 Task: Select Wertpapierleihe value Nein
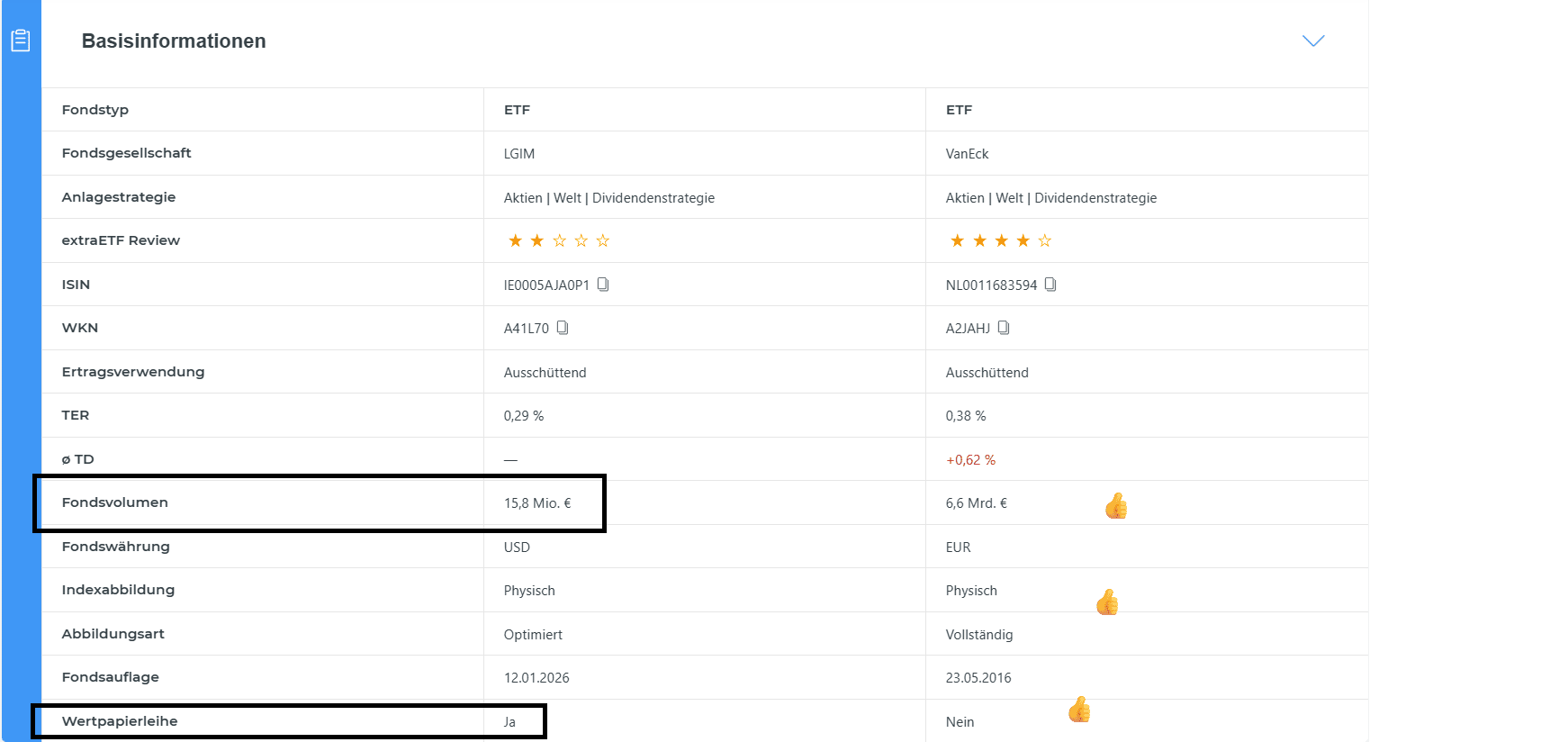[960, 722]
